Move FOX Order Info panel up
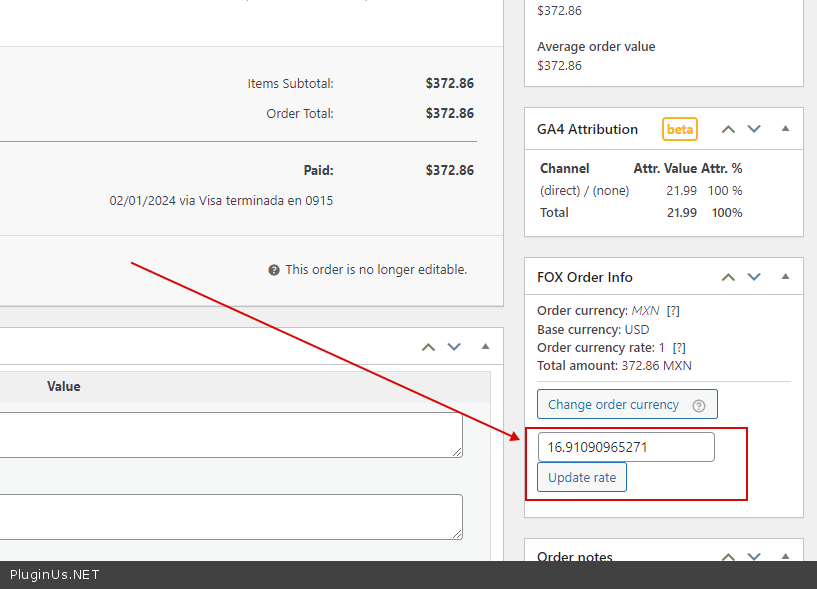817x589 pixels. point(728,277)
